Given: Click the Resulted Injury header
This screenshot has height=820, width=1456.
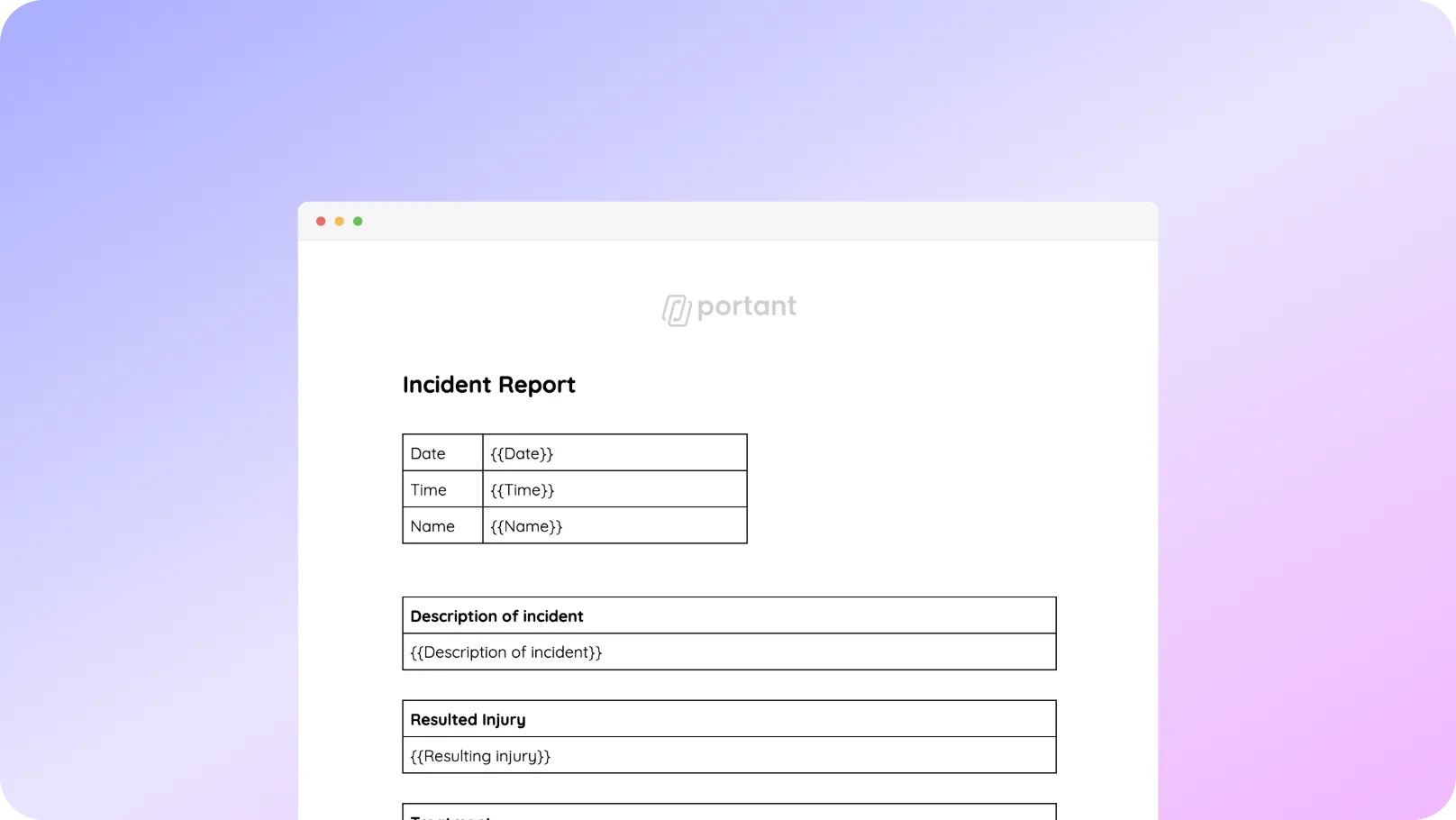Looking at the screenshot, I should (729, 719).
